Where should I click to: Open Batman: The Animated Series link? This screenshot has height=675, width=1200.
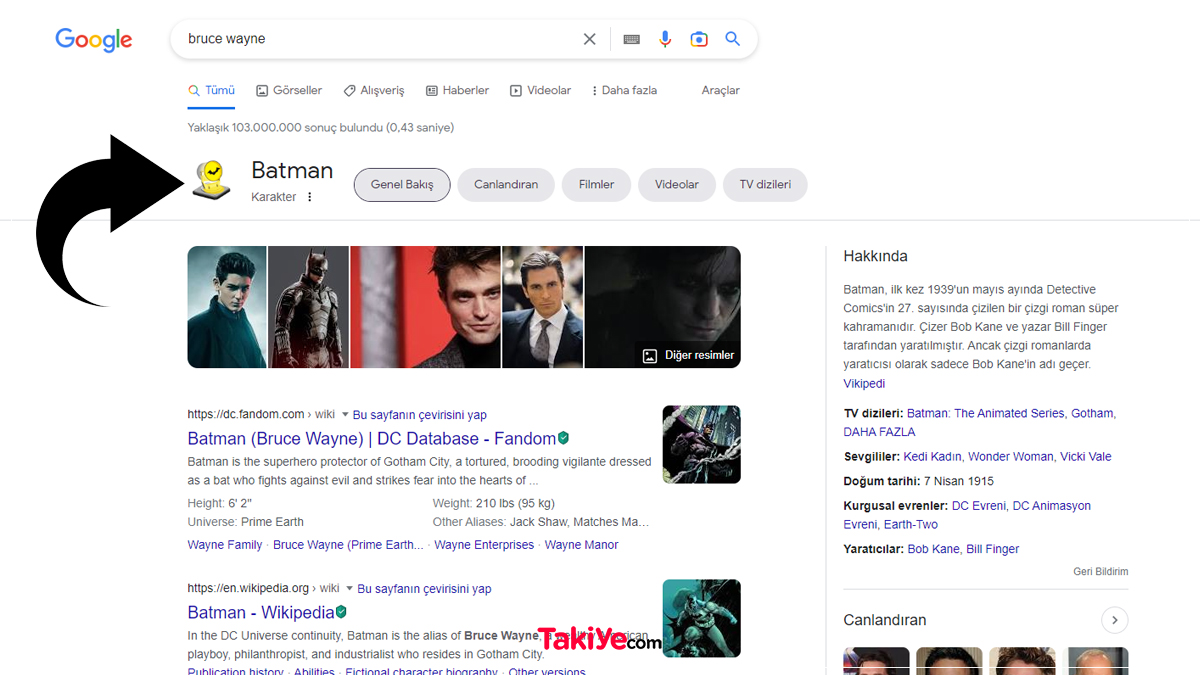tap(985, 413)
